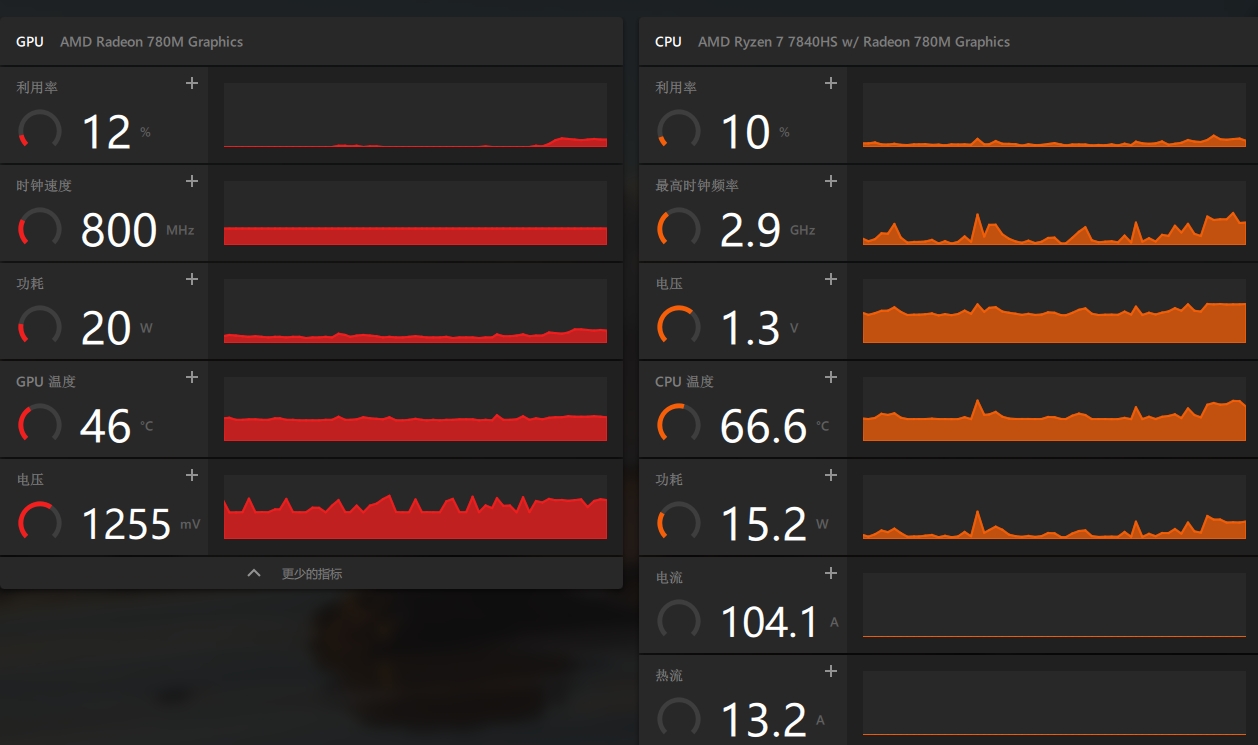Click the AMD Radeon 780M Graphics header
This screenshot has width=1258, height=745.
coord(151,42)
